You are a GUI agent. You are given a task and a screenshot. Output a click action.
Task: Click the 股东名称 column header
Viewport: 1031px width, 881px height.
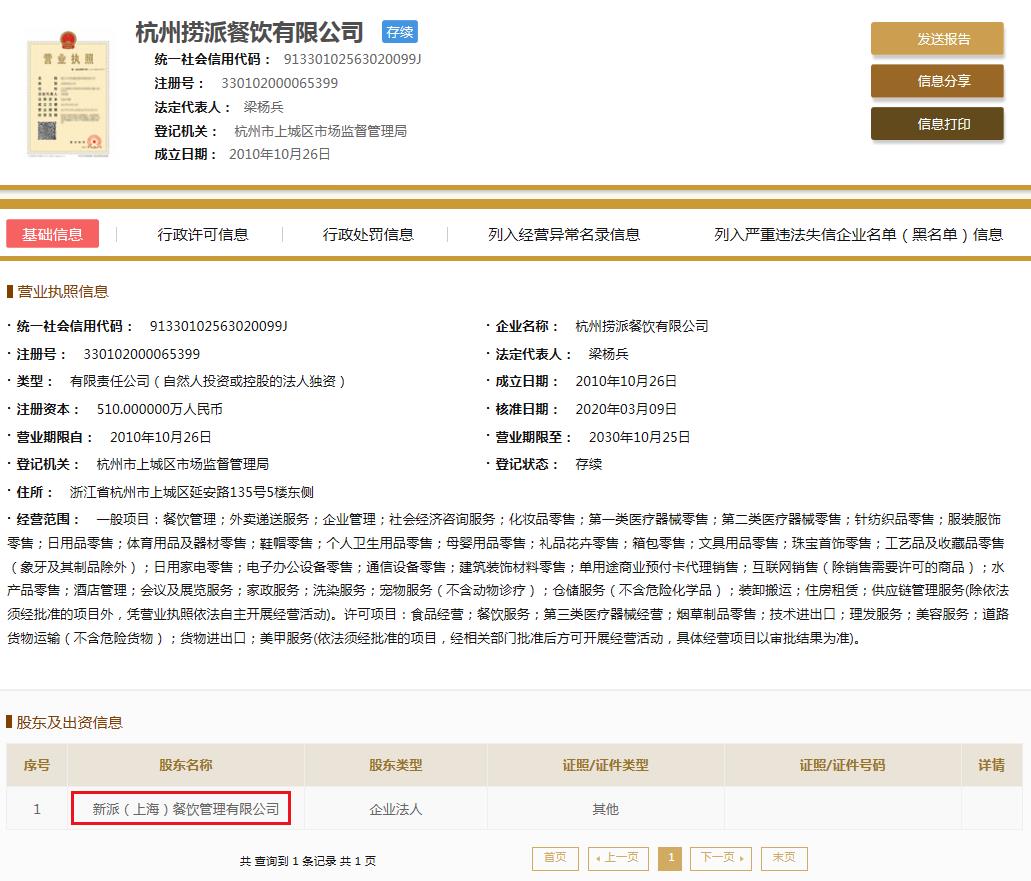[x=185, y=765]
